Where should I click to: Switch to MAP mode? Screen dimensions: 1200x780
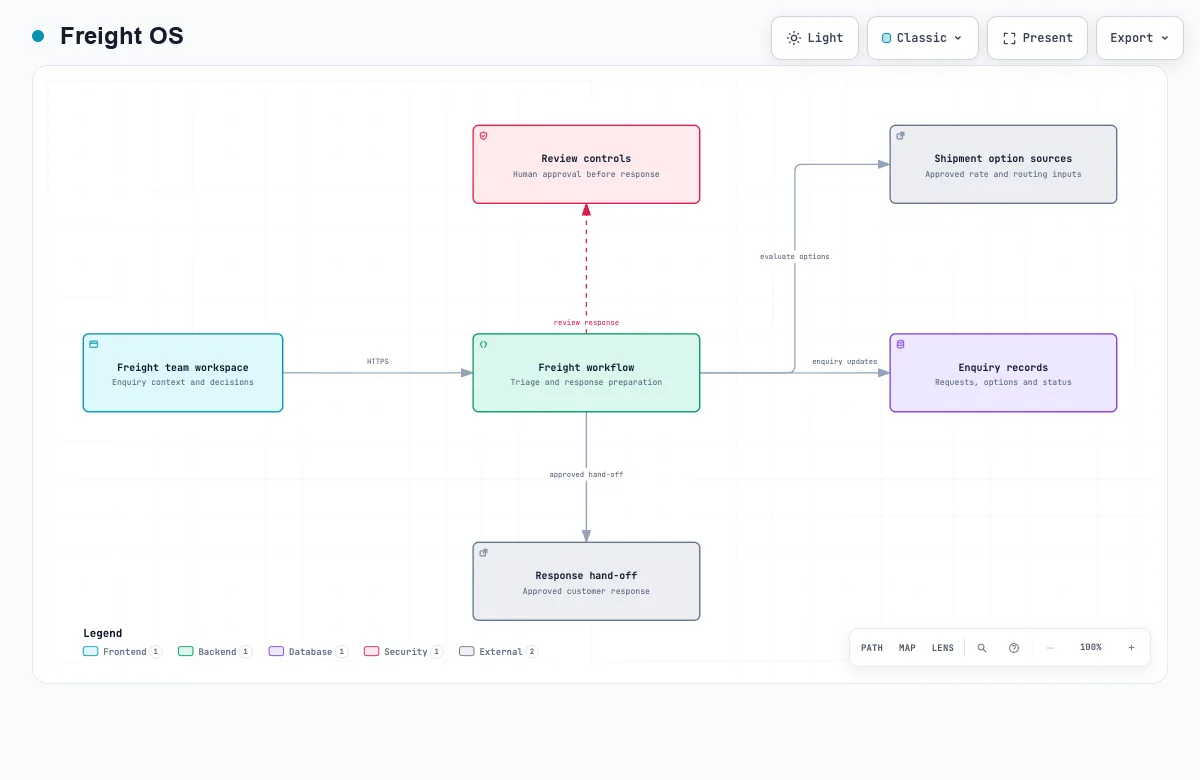coord(907,648)
